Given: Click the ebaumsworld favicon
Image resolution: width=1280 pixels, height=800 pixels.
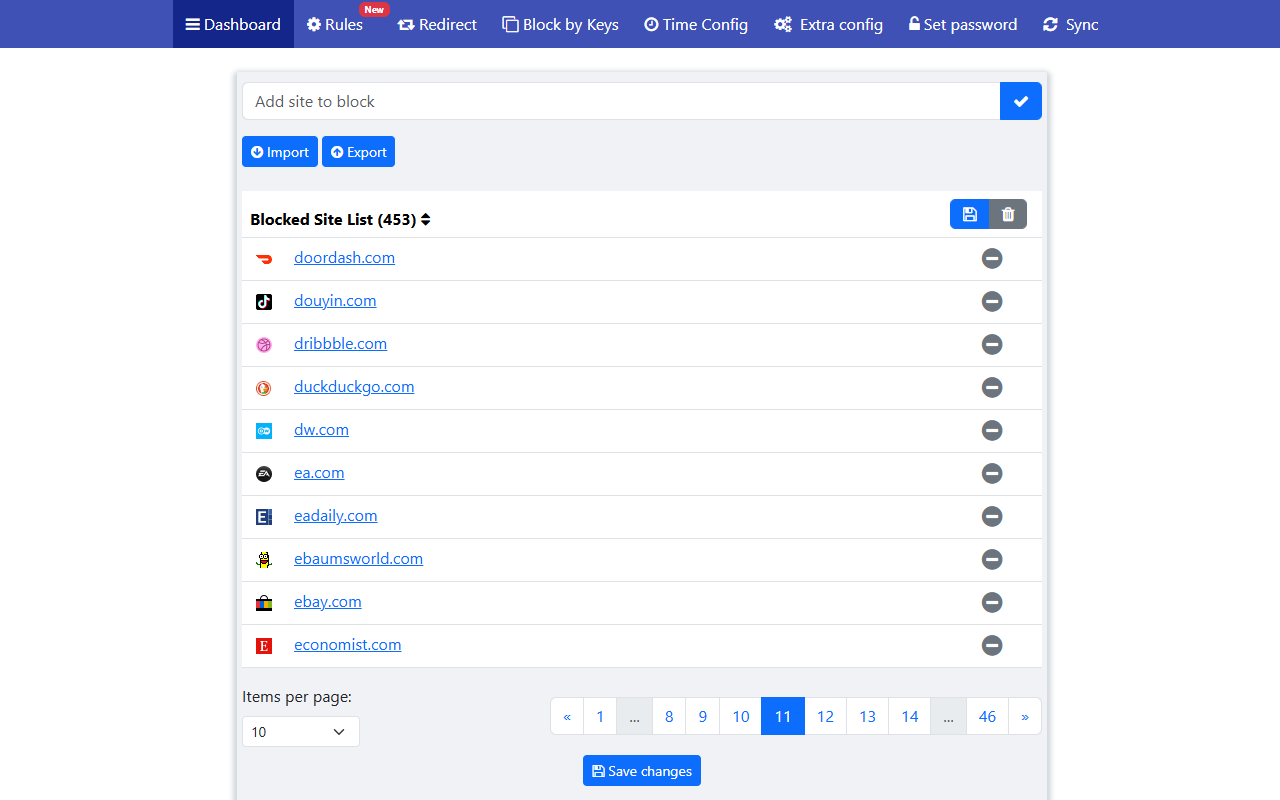Looking at the screenshot, I should [x=264, y=560].
